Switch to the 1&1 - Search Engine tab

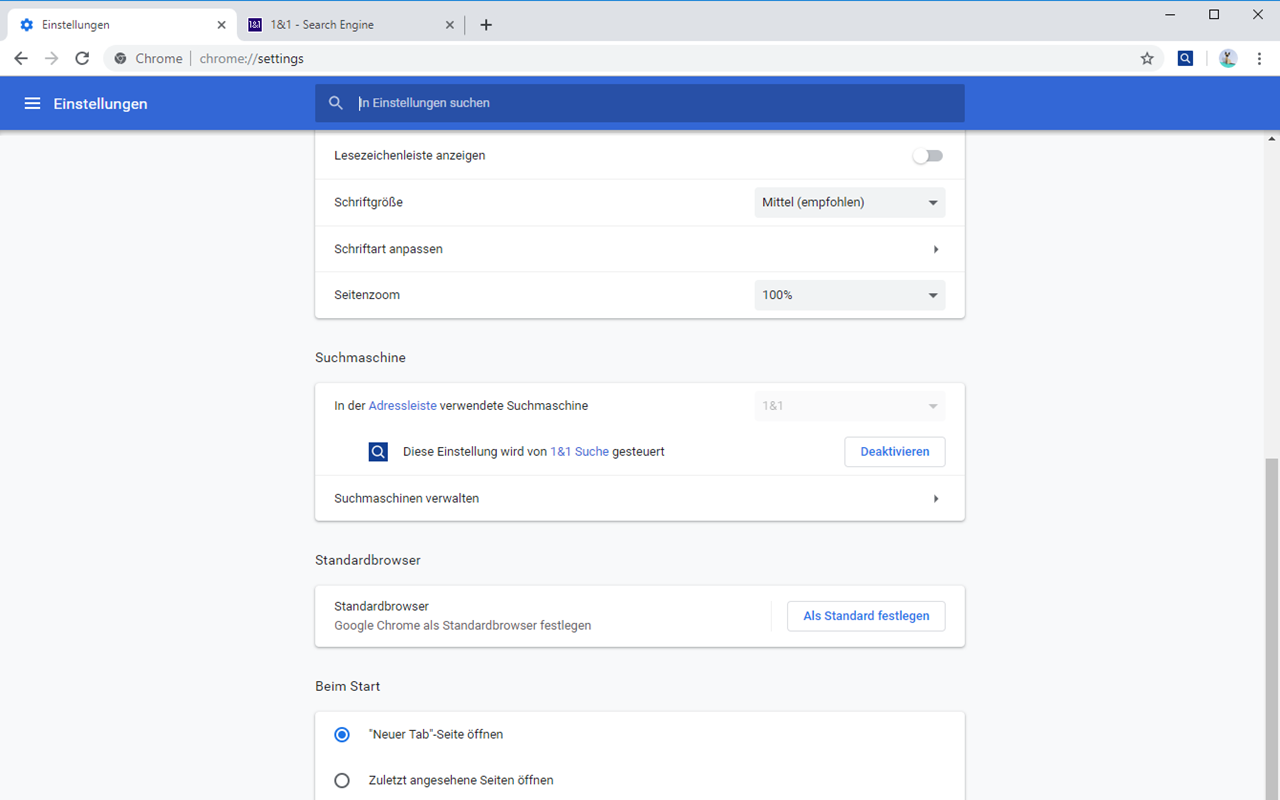[x=352, y=25]
